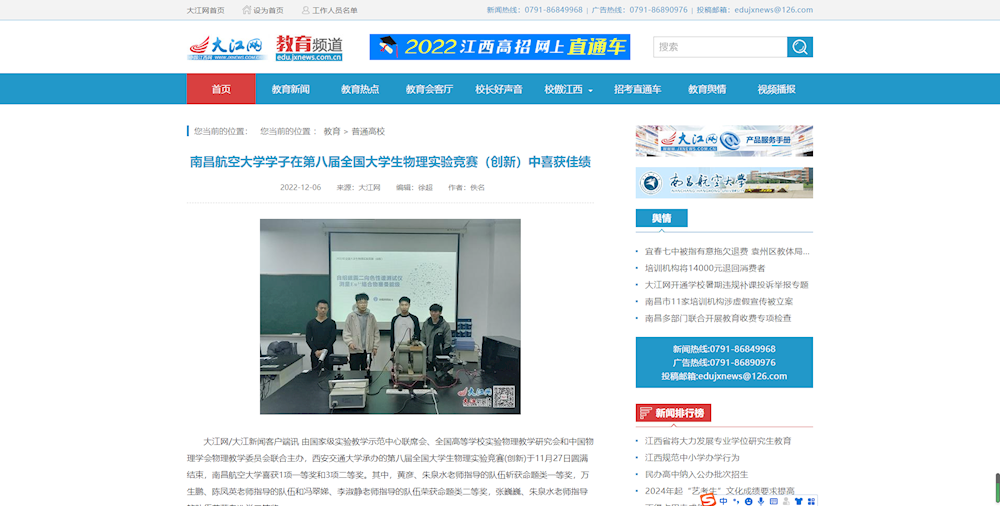
Task: Click the 大江网 logo in header
Action: coord(225,47)
